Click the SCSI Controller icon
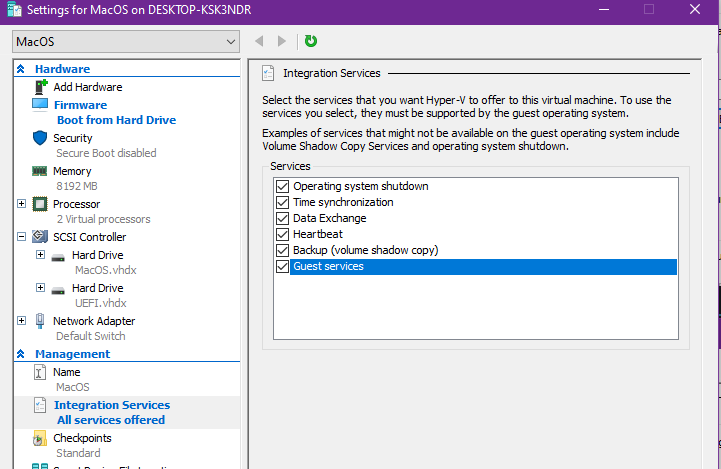 (x=40, y=237)
